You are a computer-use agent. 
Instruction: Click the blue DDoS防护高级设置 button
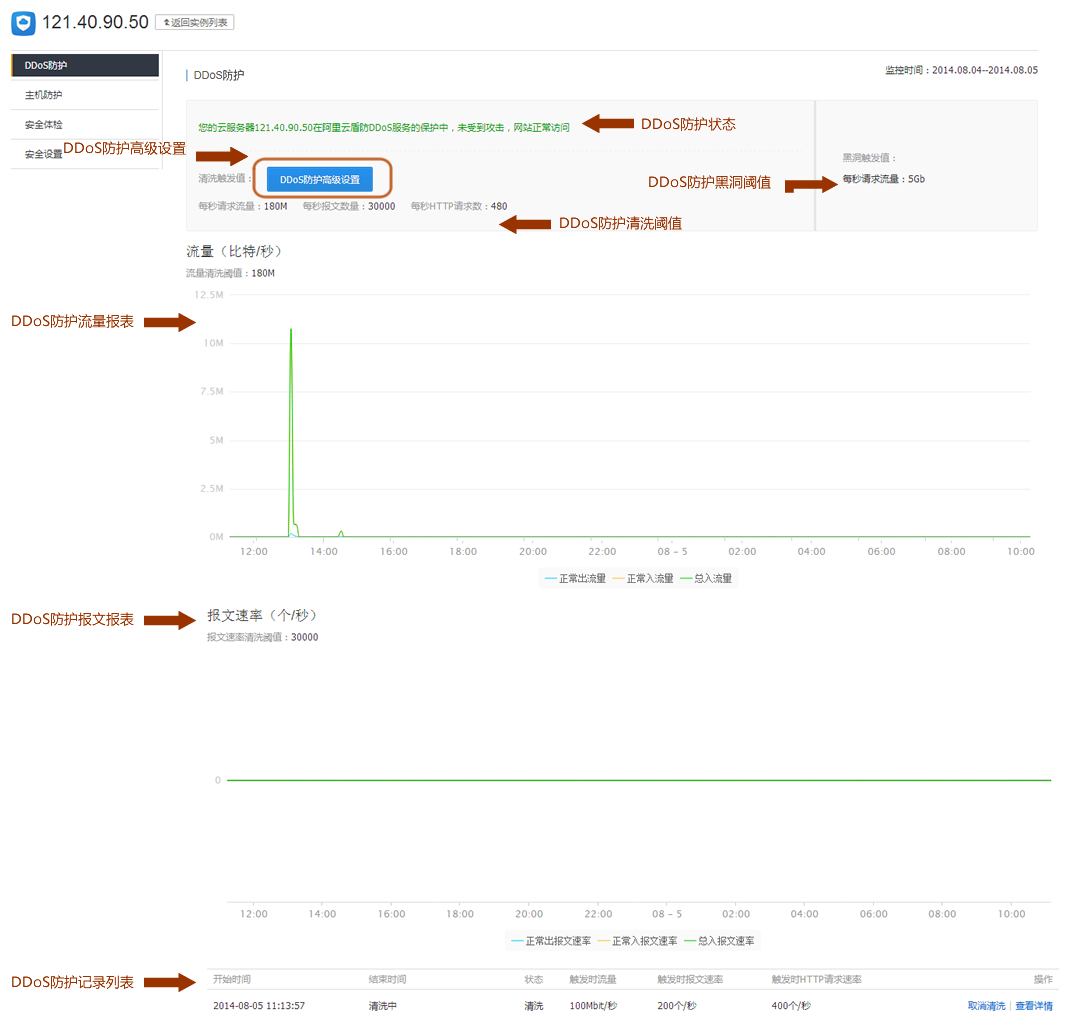(319, 180)
